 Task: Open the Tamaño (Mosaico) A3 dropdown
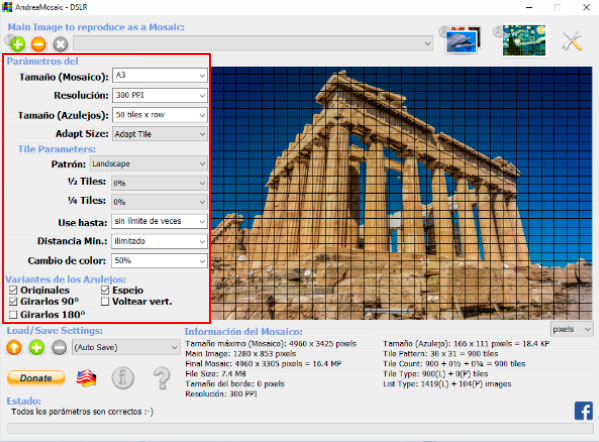pos(160,76)
